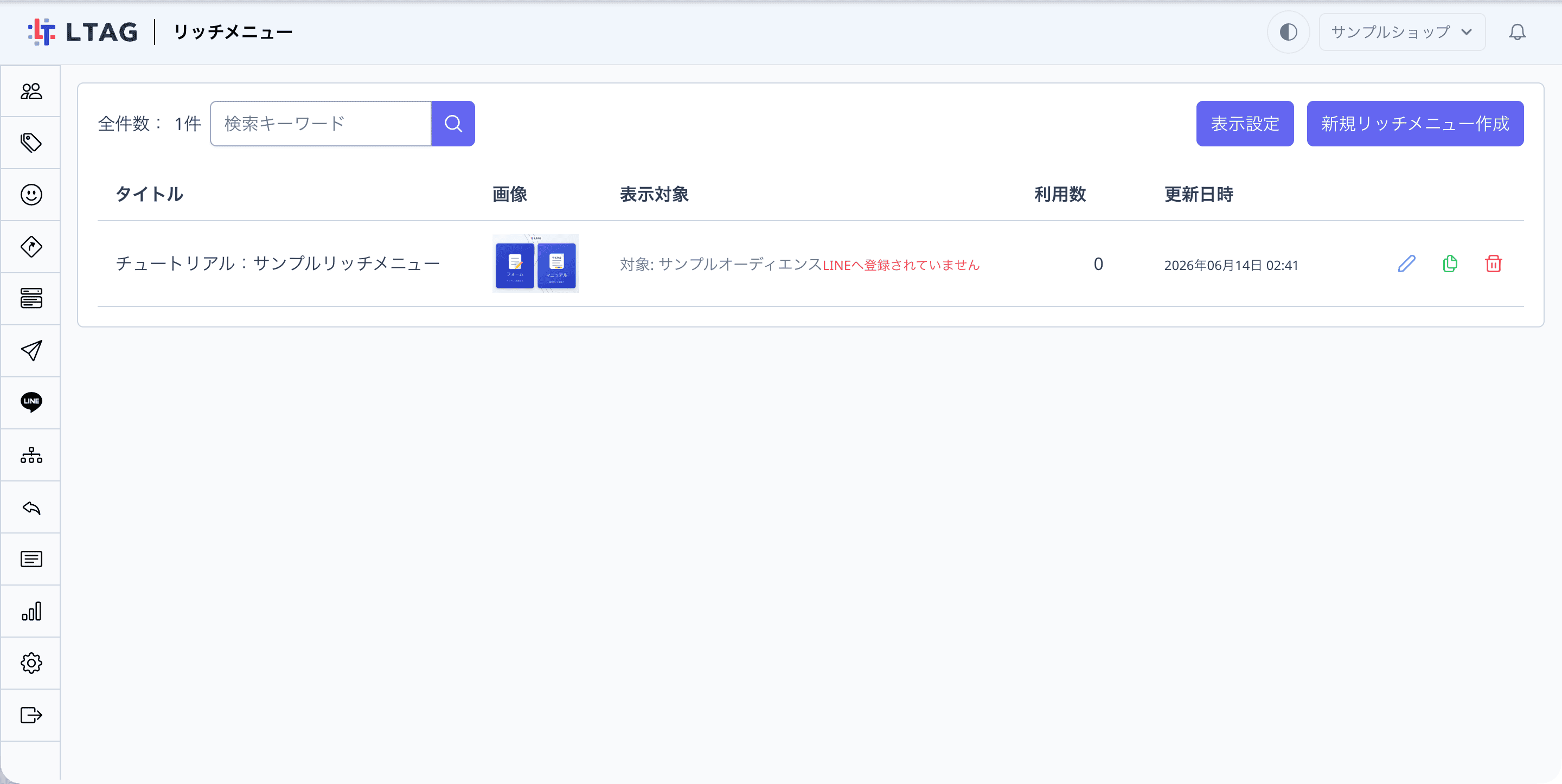Click the magnifier search button
Screen dimensions: 1562x784
(453, 124)
